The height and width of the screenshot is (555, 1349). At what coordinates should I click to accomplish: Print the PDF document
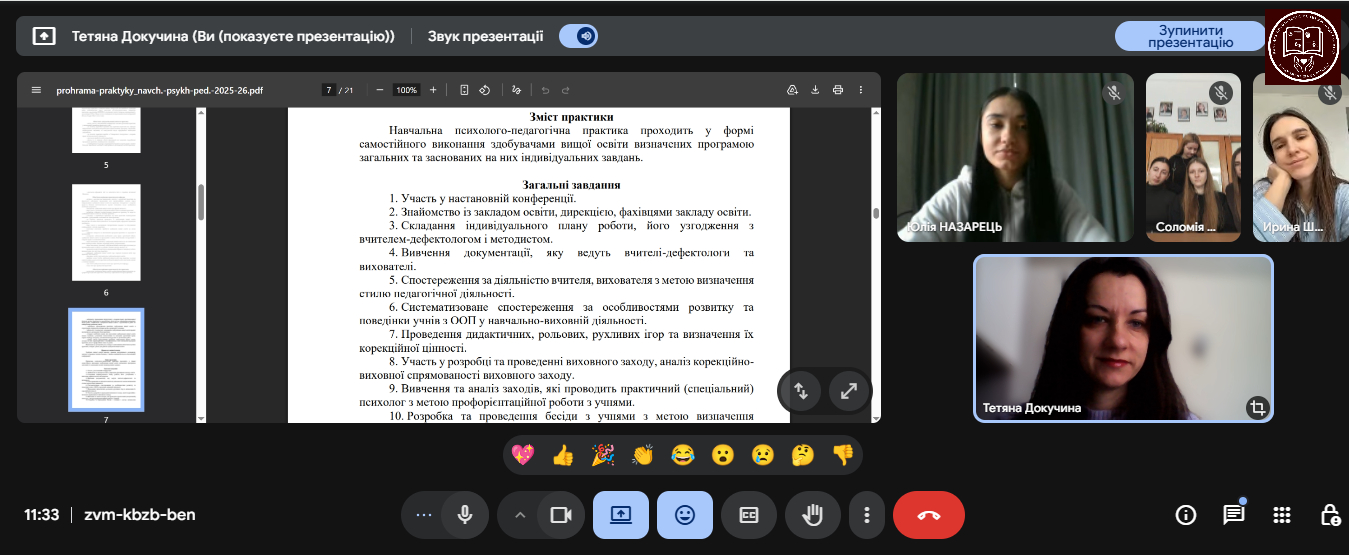838,90
